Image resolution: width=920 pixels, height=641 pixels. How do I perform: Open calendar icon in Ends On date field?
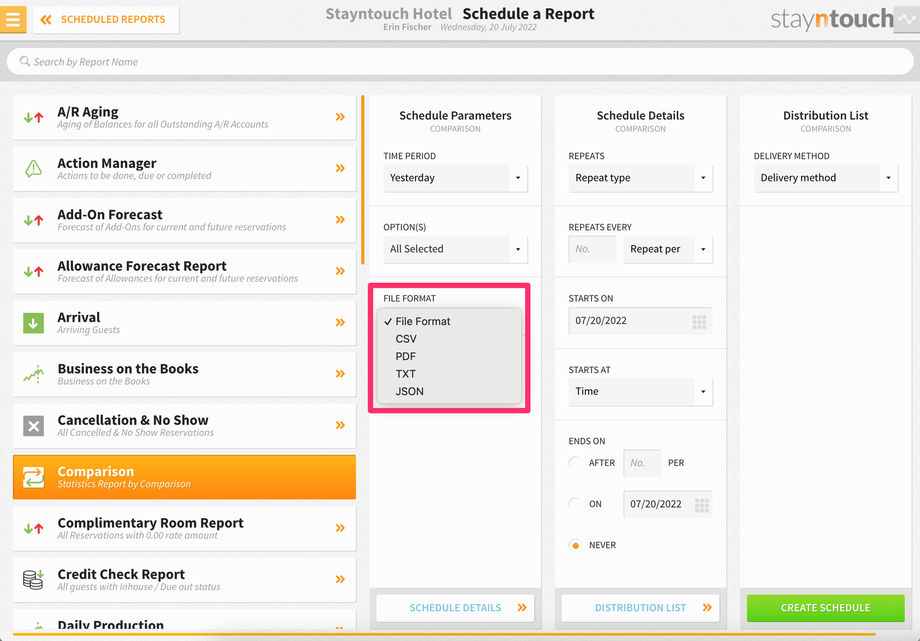point(702,505)
